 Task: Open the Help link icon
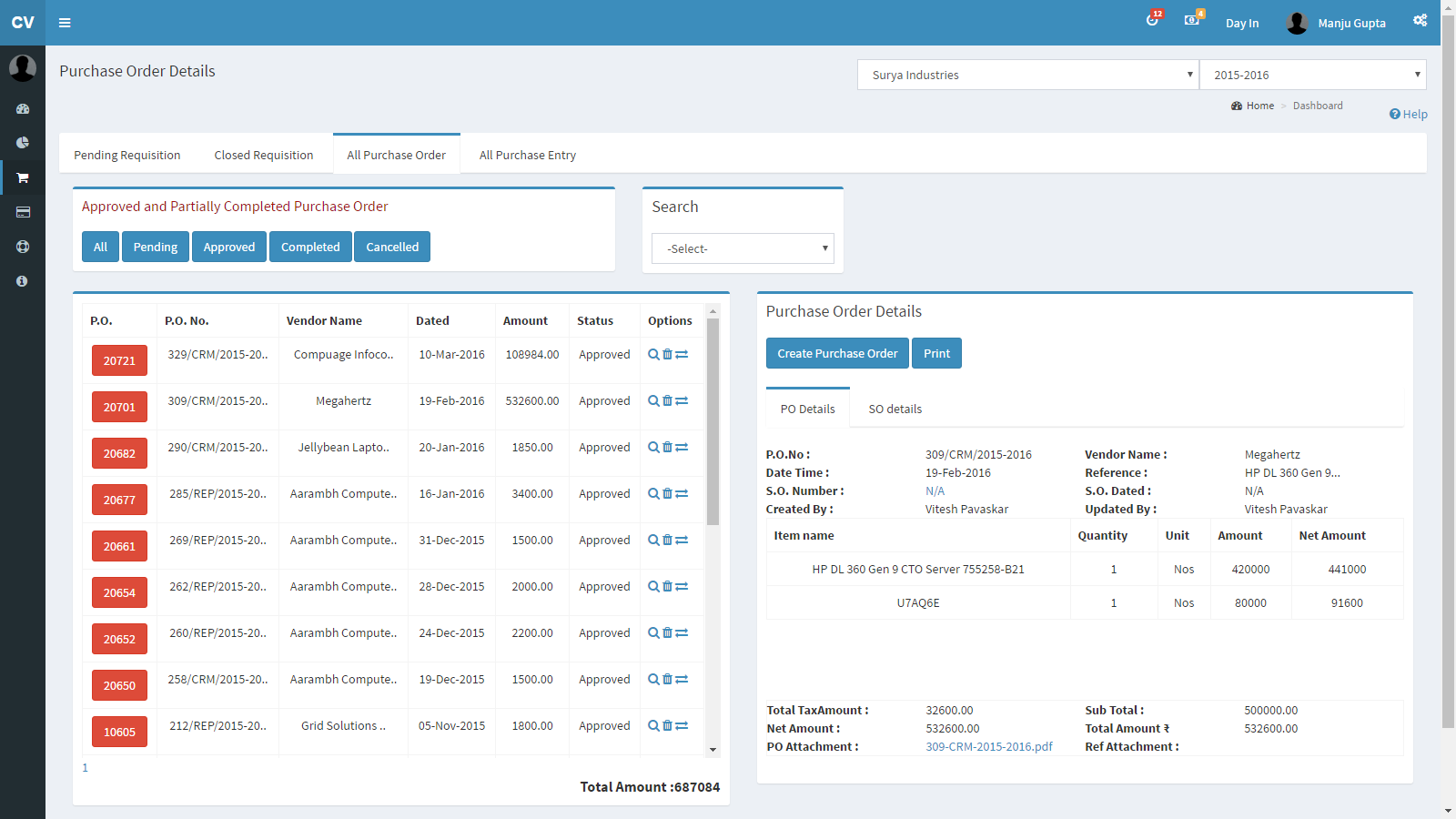pyautogui.click(x=1408, y=114)
